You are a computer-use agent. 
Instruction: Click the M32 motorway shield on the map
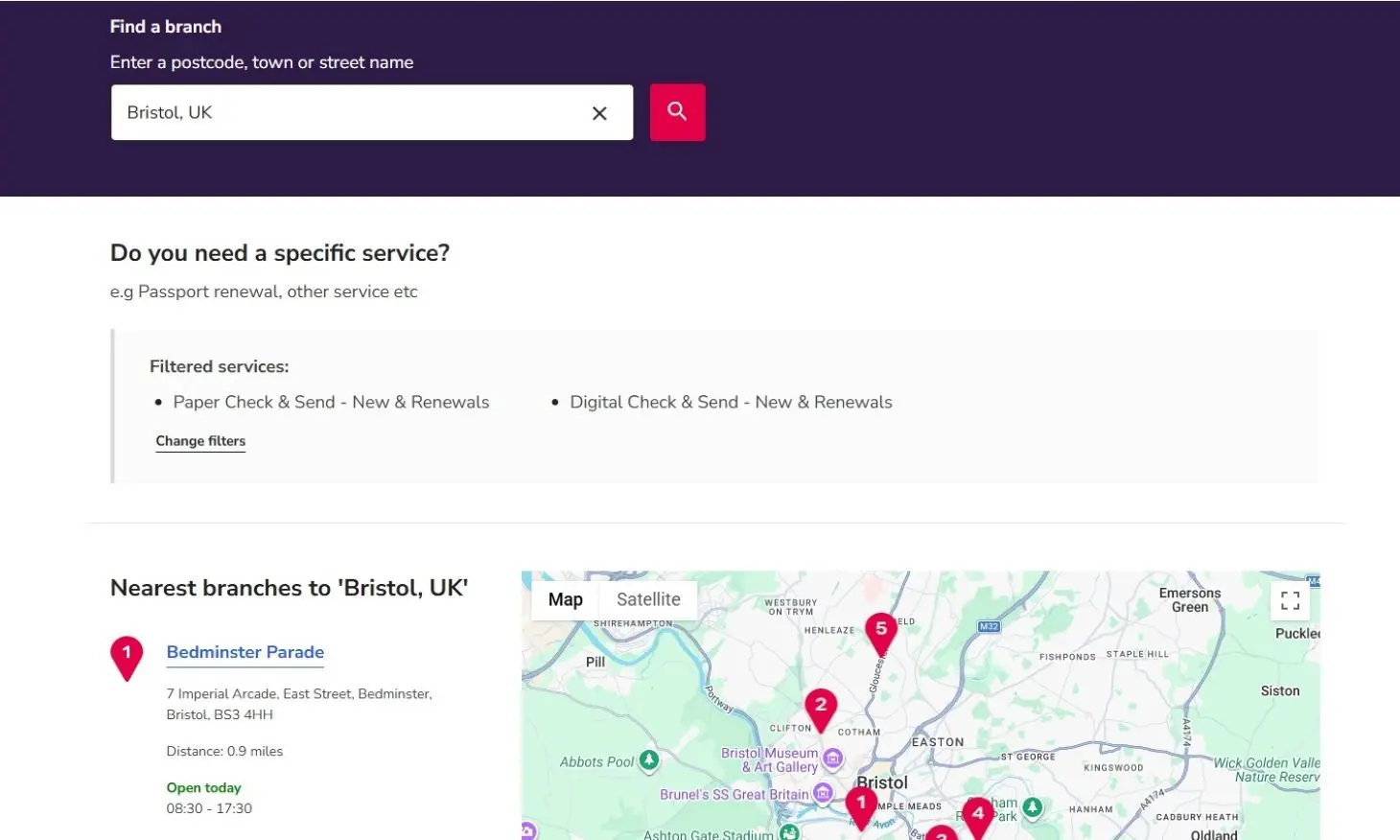click(x=989, y=626)
